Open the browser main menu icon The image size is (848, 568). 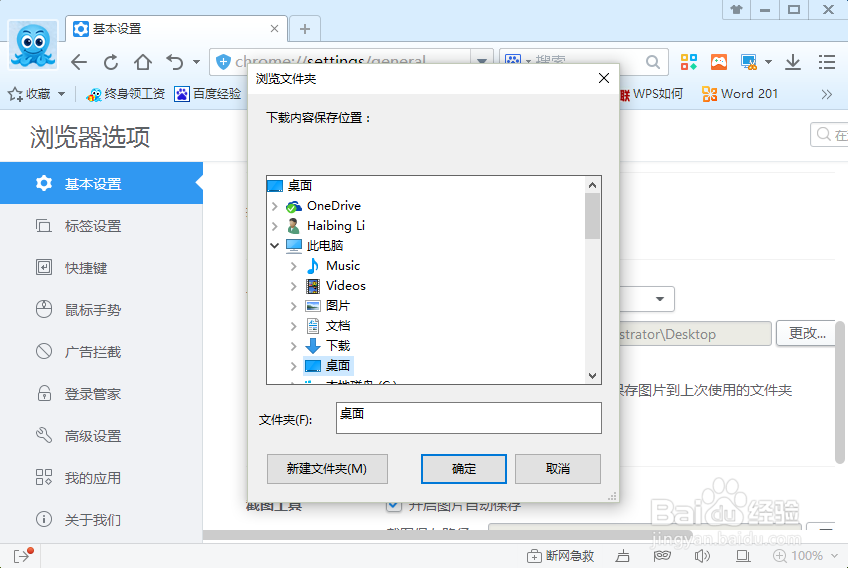point(826,62)
